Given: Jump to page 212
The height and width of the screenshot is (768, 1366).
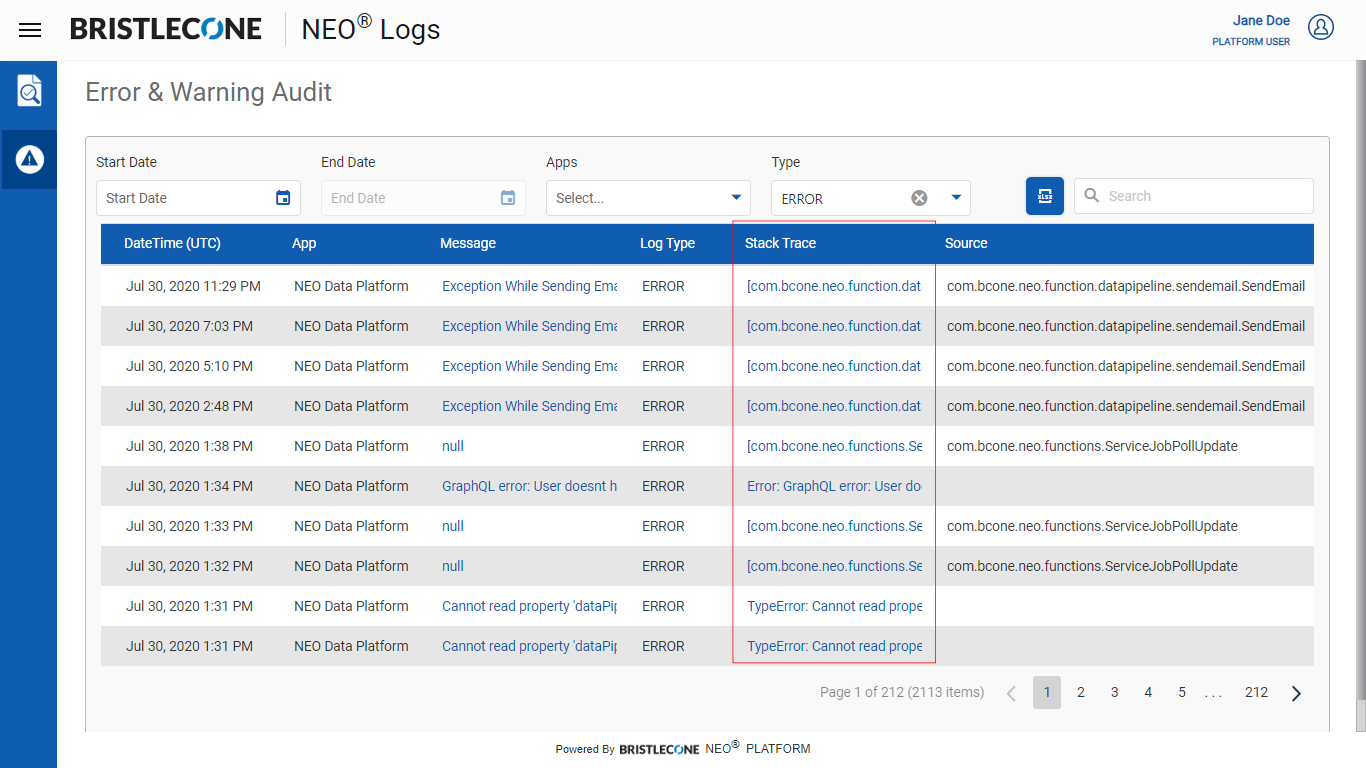Looking at the screenshot, I should [x=1256, y=692].
